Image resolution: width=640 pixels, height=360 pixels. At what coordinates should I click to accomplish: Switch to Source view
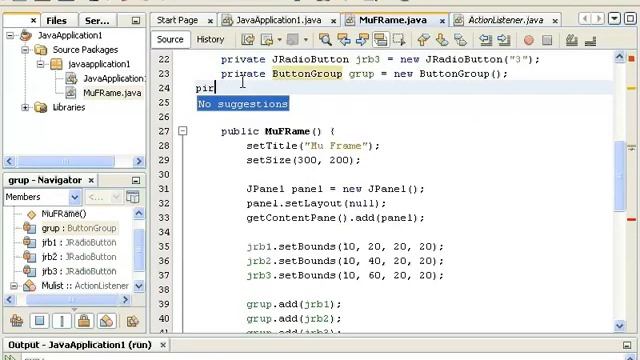pyautogui.click(x=170, y=40)
